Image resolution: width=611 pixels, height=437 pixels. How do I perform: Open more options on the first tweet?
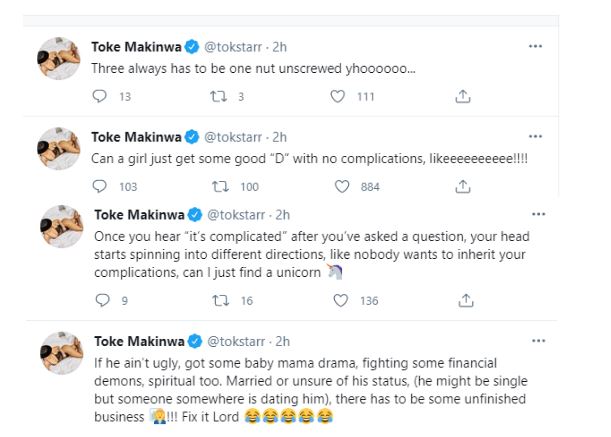pos(536,46)
